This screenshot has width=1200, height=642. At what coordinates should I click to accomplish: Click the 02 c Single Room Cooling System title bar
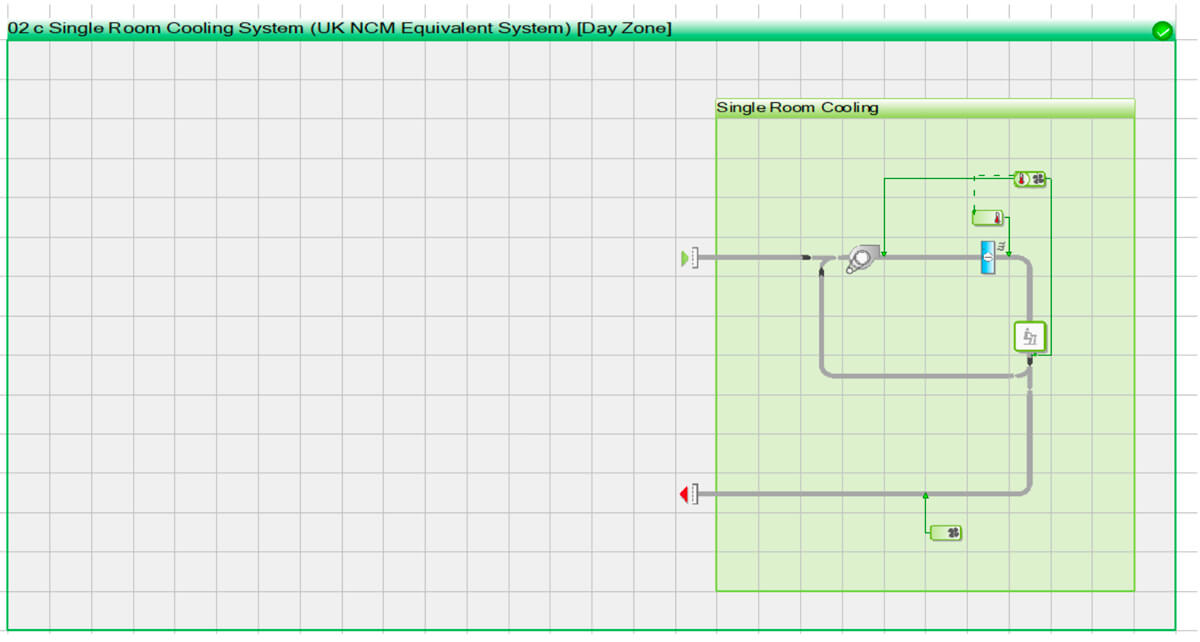point(340,29)
